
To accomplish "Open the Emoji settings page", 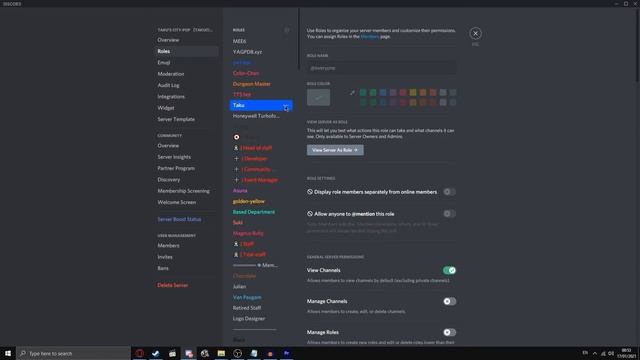I will click(x=164, y=63).
